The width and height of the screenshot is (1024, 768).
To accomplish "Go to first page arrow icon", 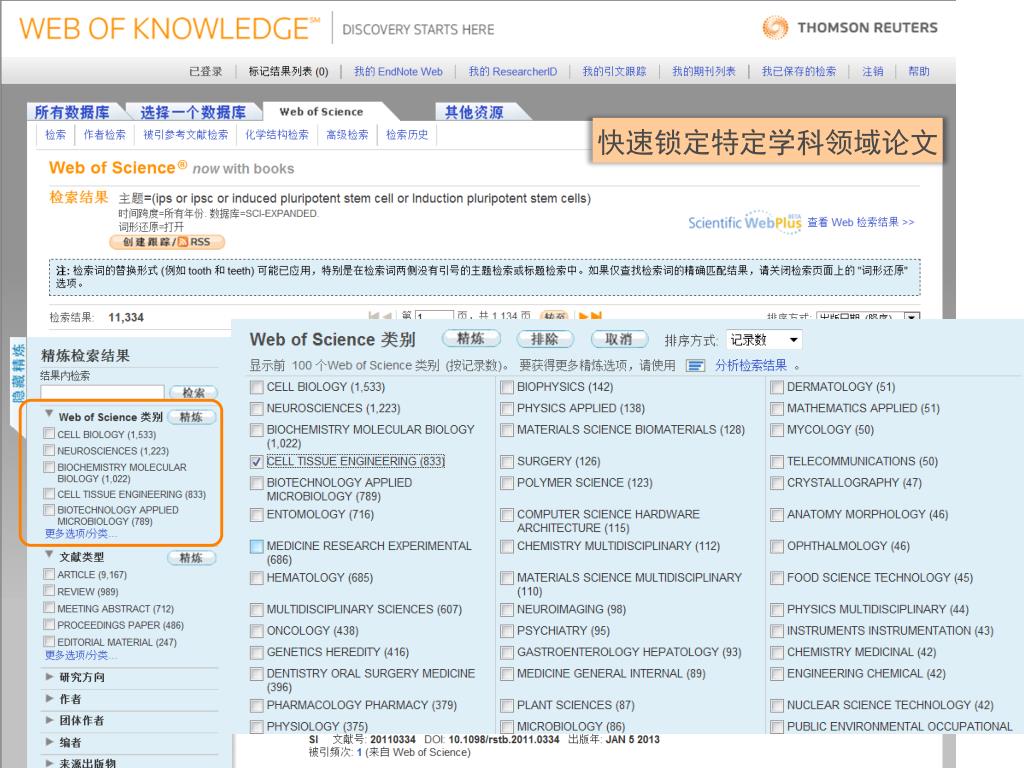I will click(374, 316).
